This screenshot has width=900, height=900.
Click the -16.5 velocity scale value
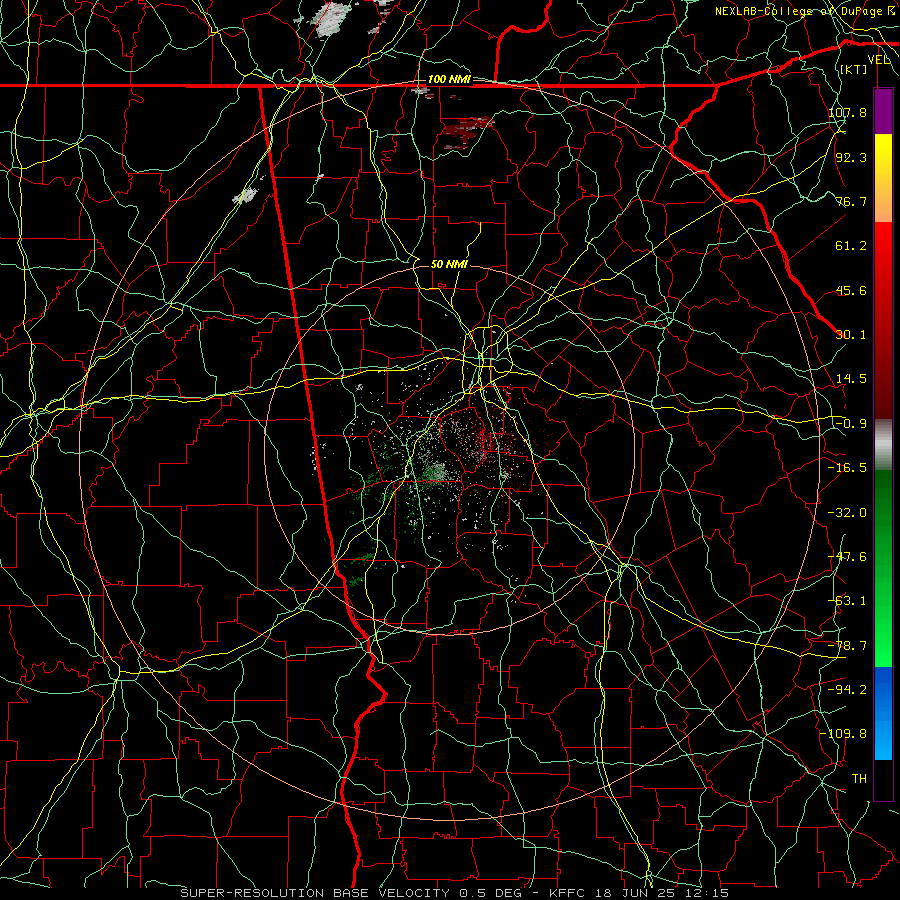[848, 468]
